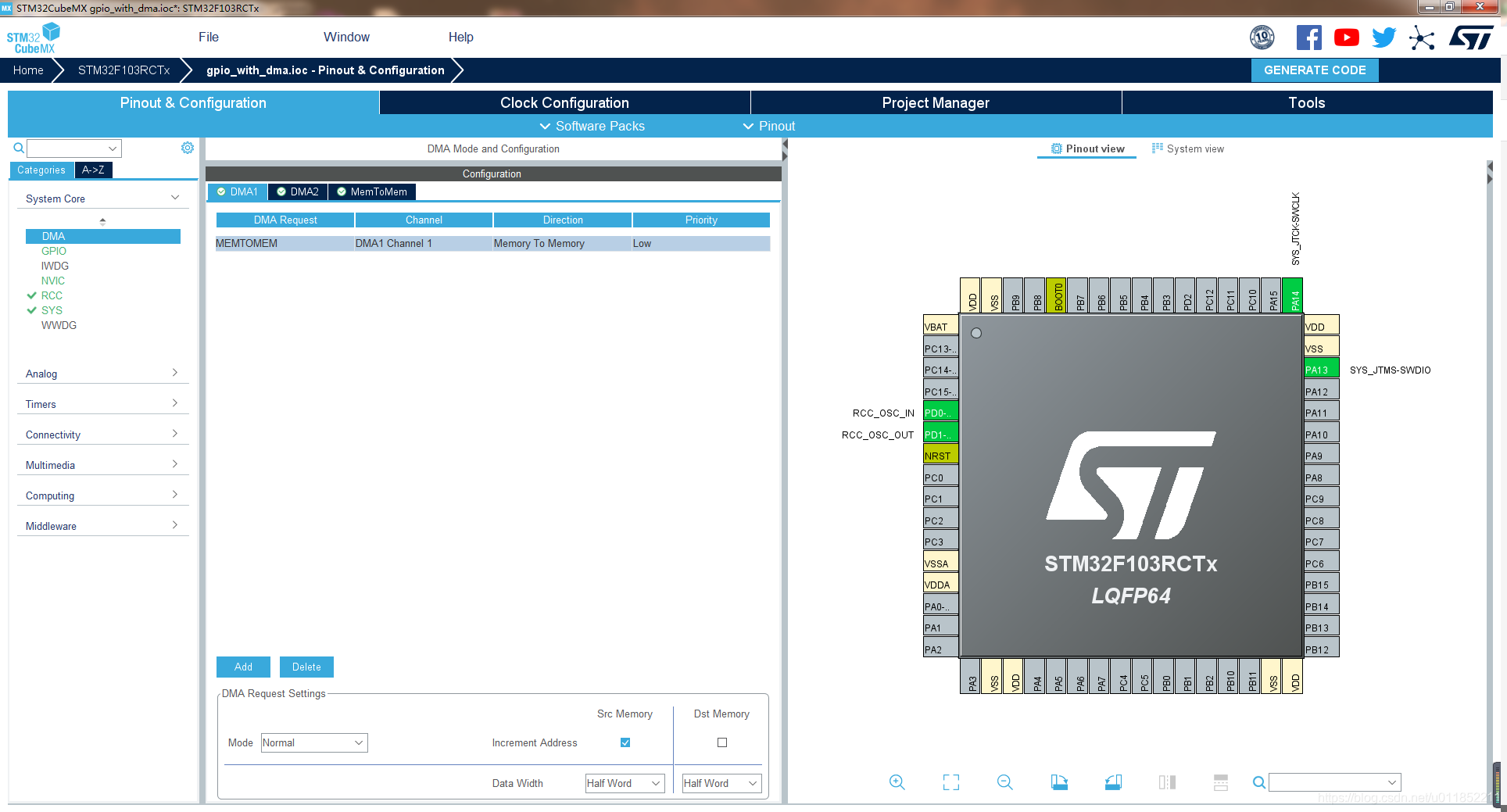The image size is (1507, 812).
Task: Rotate the chip counterclockwise
Action: pos(1113,782)
